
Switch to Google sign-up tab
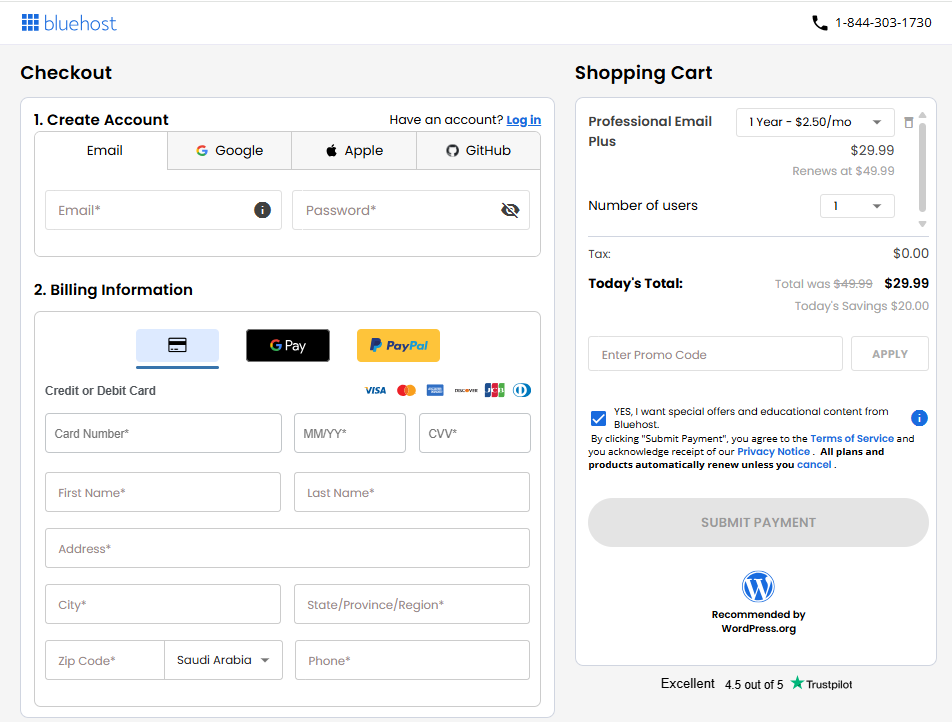(230, 151)
